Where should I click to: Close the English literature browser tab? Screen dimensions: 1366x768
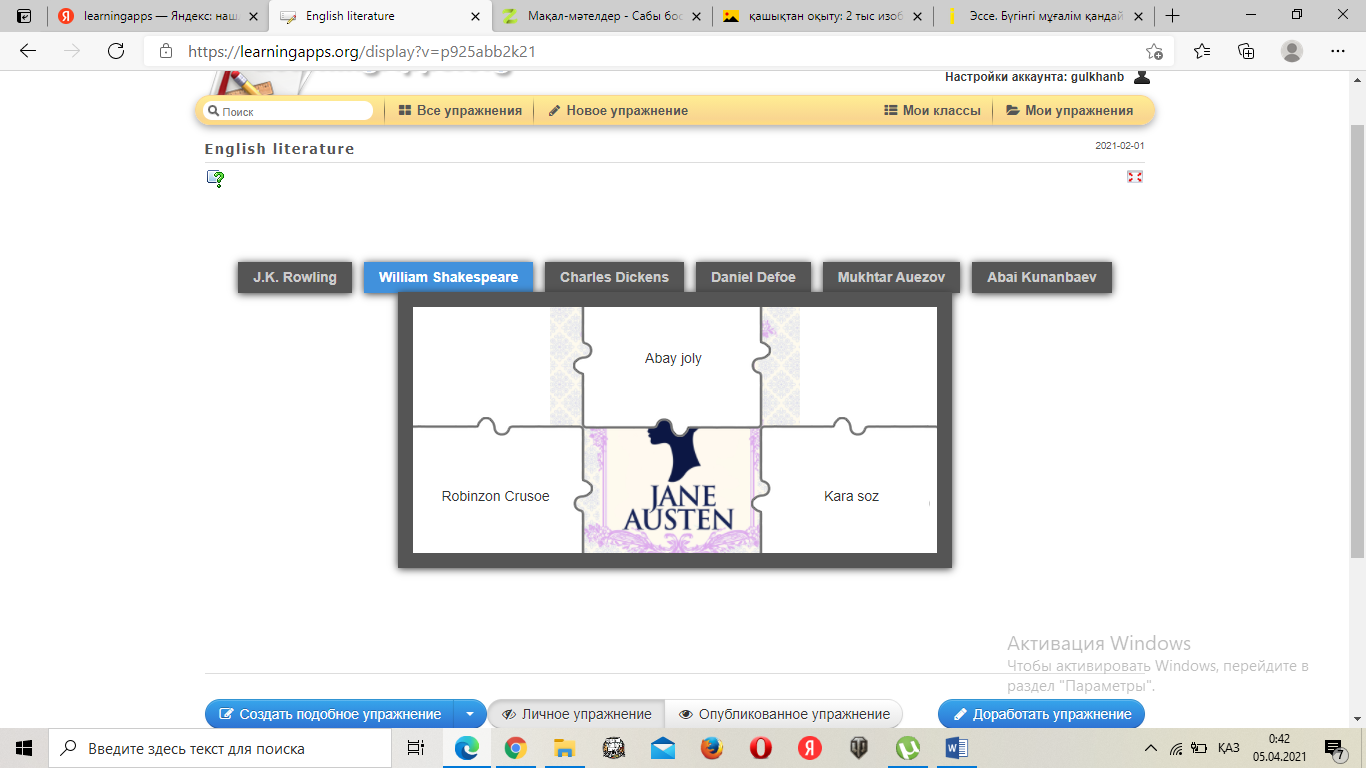(x=473, y=16)
